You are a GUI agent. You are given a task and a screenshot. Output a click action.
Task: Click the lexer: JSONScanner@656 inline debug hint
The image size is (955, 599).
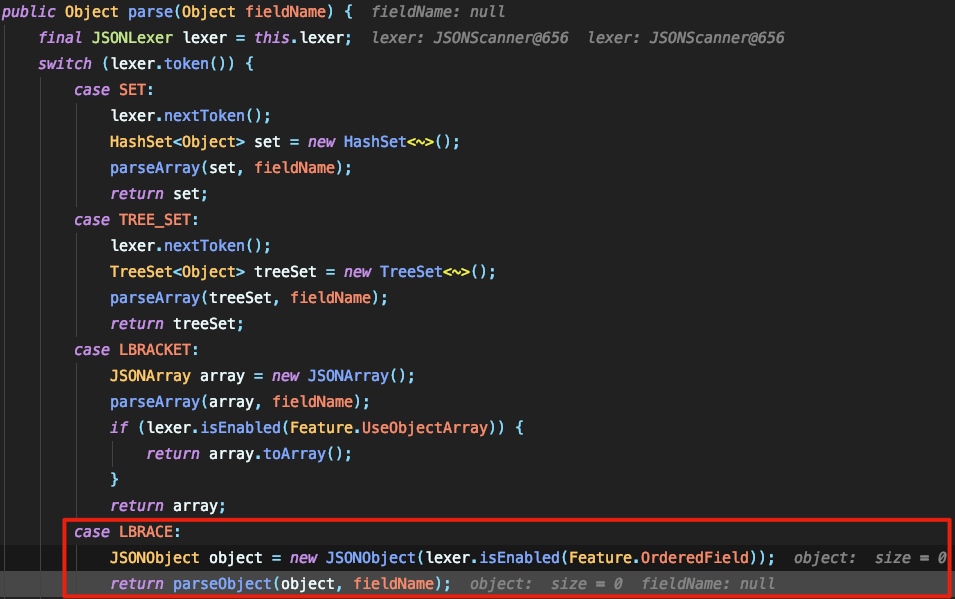click(x=470, y=37)
